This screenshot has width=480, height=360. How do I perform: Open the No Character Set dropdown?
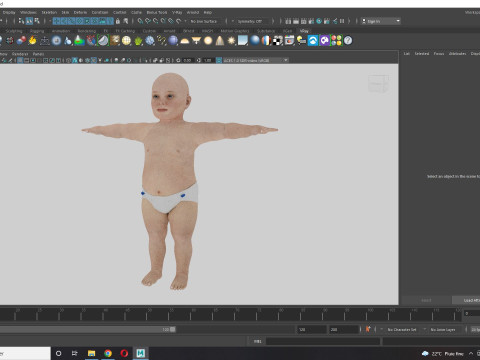click(x=403, y=329)
